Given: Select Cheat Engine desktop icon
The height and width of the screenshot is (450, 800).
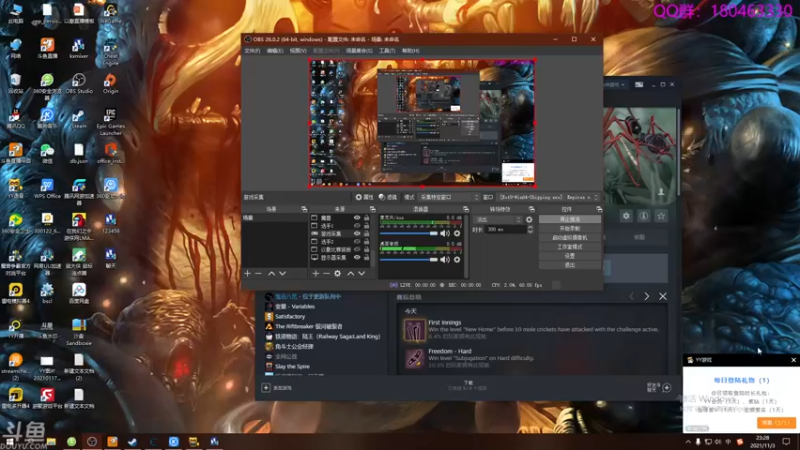Looking at the screenshot, I should pyautogui.click(x=110, y=53).
